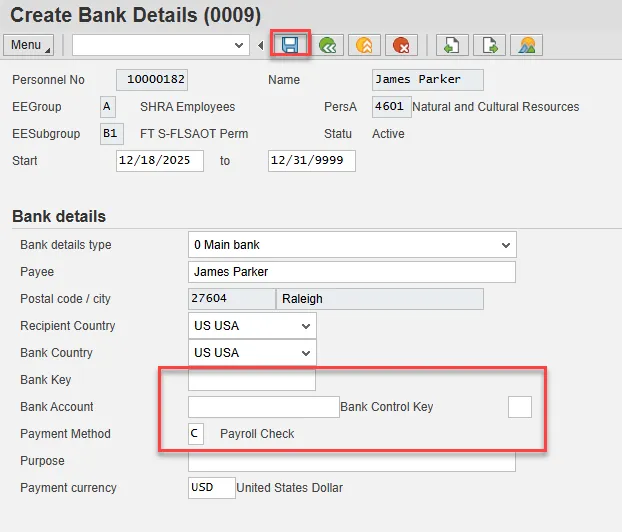
Task: Click the red Cancel icon
Action: [401, 45]
